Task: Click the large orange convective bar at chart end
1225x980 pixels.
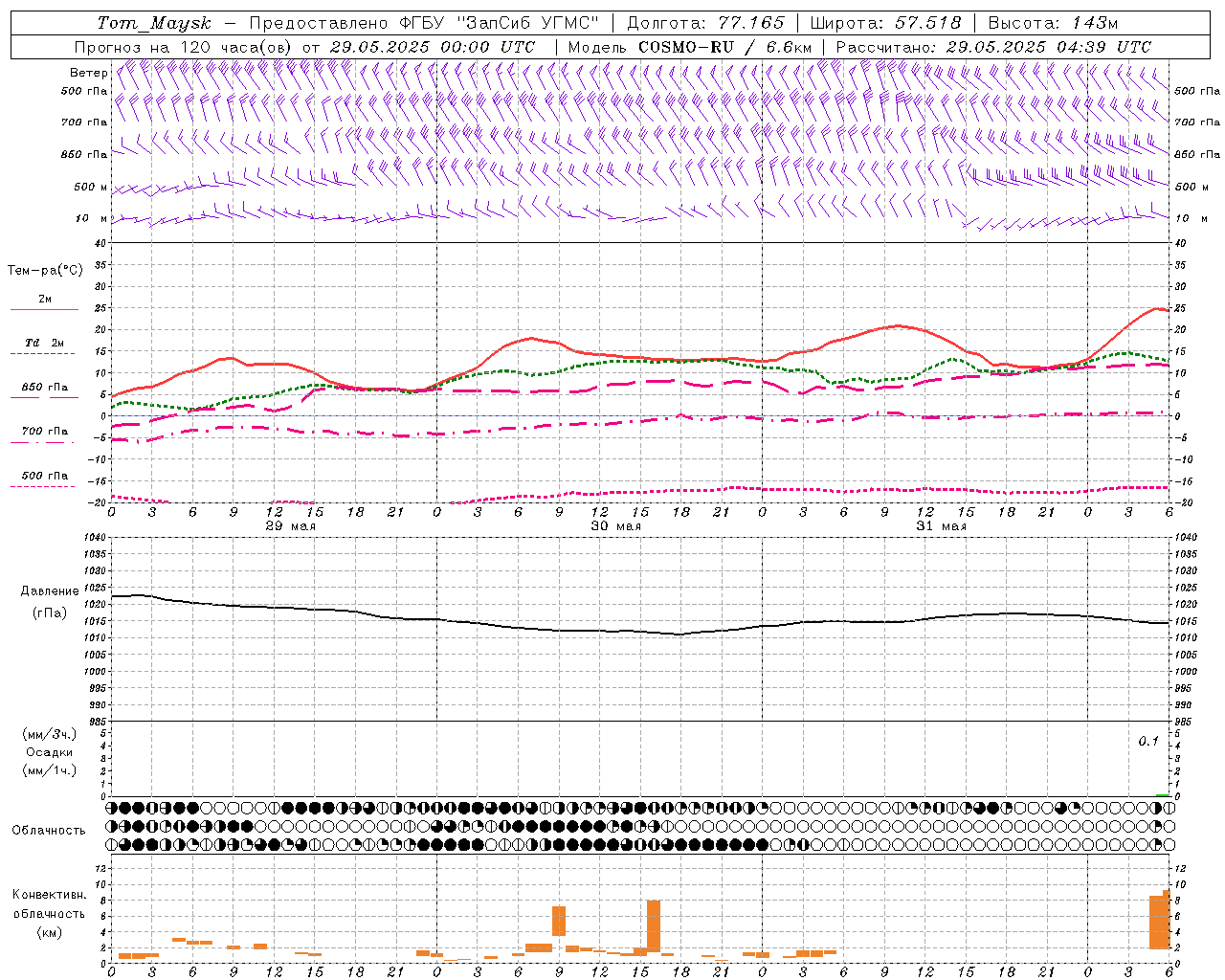Action: click(1160, 921)
